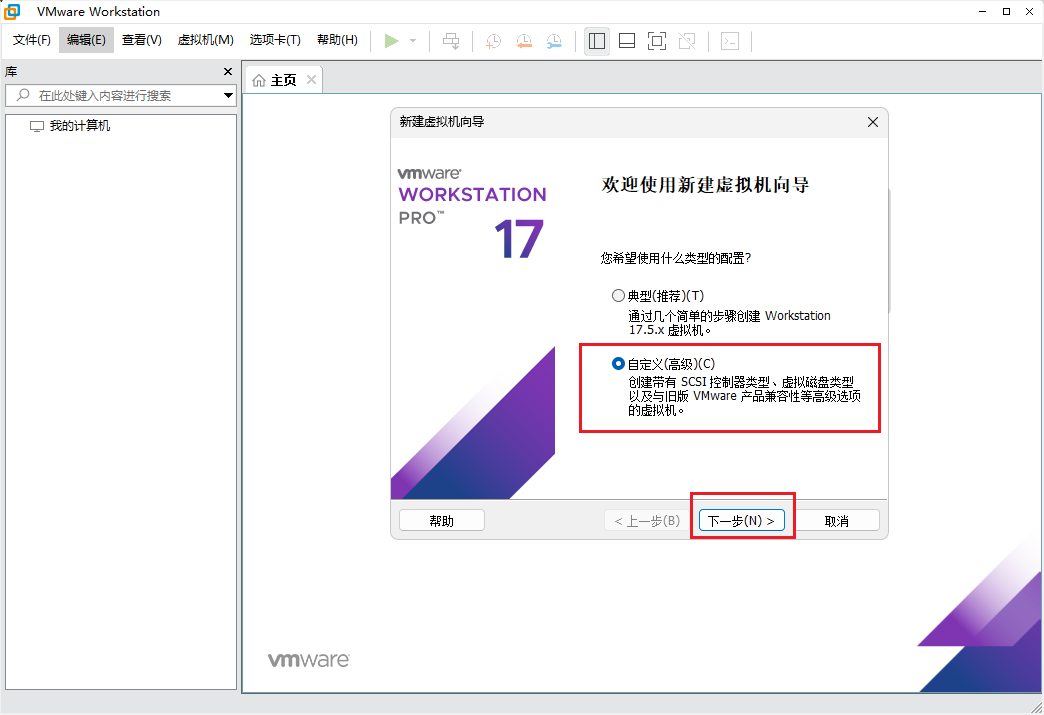1044x715 pixels.
Task: Open the 文件(F) menu
Action: pyautogui.click(x=31, y=40)
